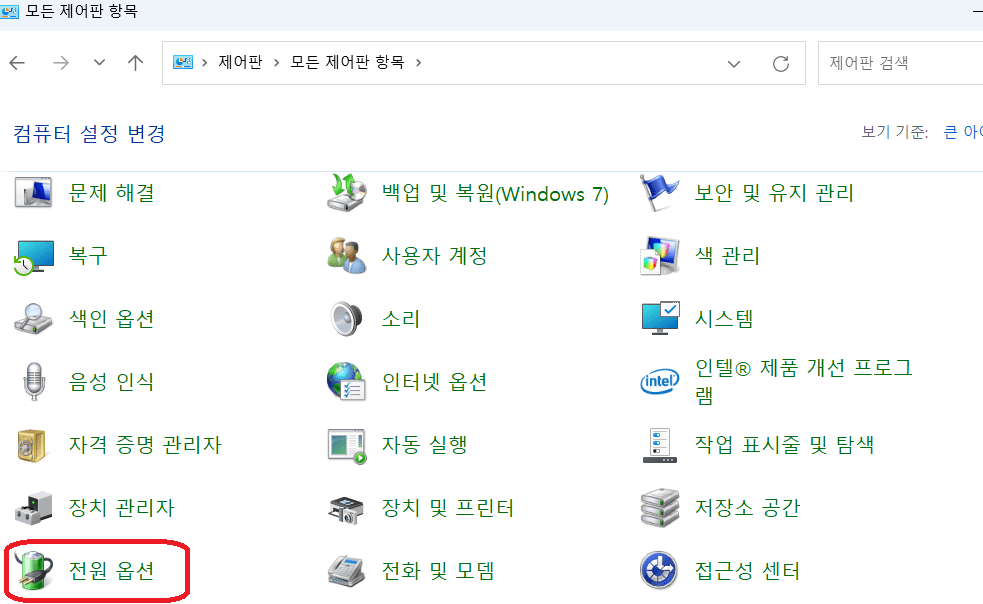Expand the chevron before 제어판 breadcrumb
The image size is (983, 604).
[204, 63]
